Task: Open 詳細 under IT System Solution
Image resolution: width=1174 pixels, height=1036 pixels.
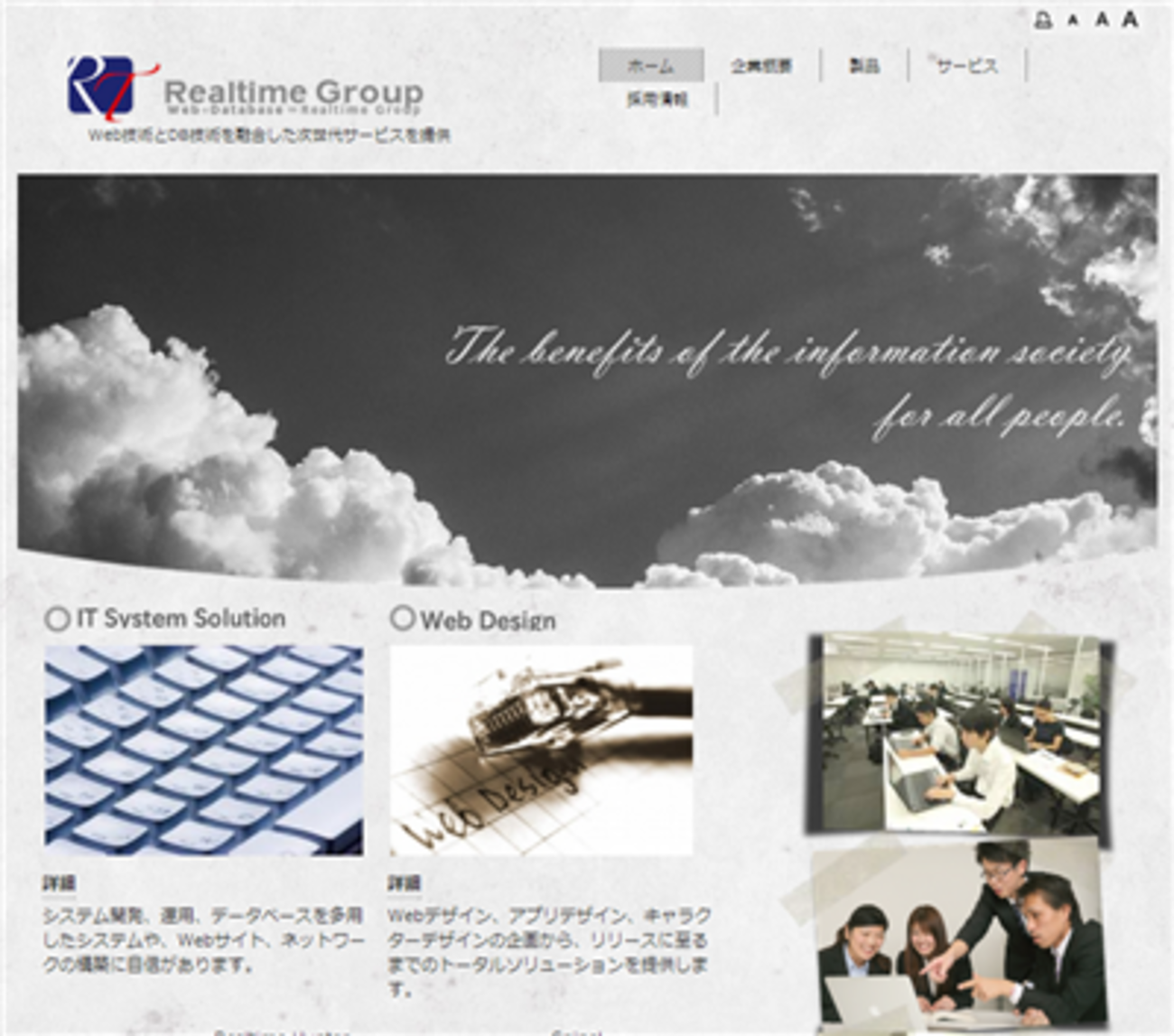Action: [60, 882]
